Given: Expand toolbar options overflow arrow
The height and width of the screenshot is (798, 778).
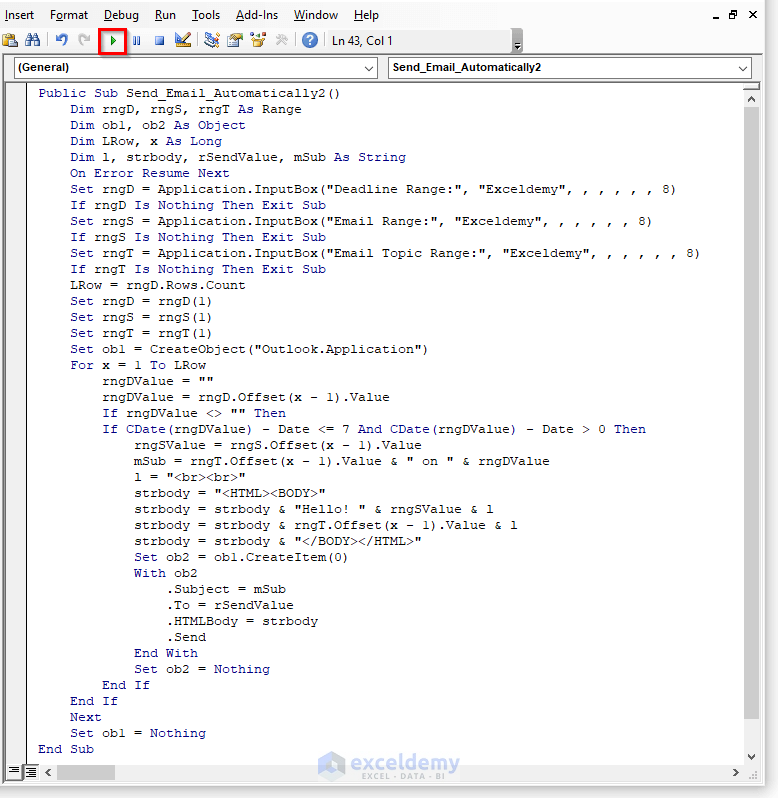Looking at the screenshot, I should click(517, 41).
